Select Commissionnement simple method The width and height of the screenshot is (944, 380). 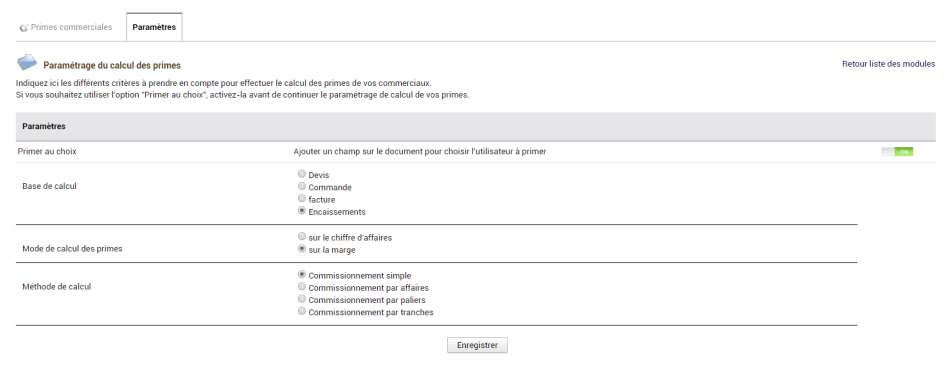click(302, 275)
